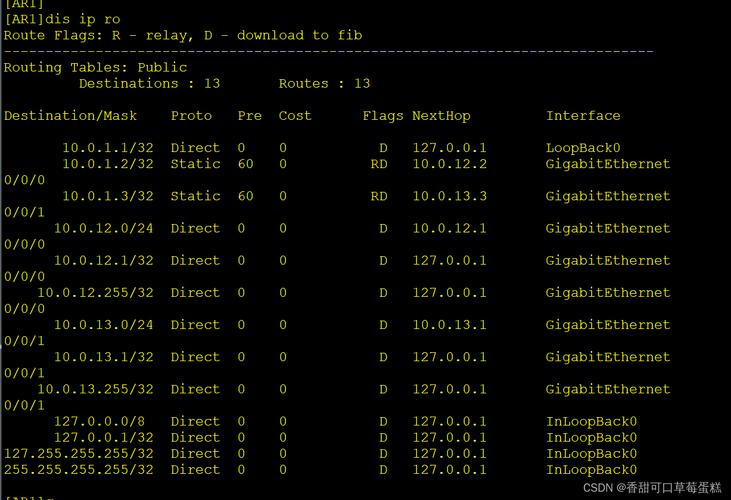Click the '[AR1]dis ip ro' command line
The width and height of the screenshot is (731, 500).
[62, 19]
